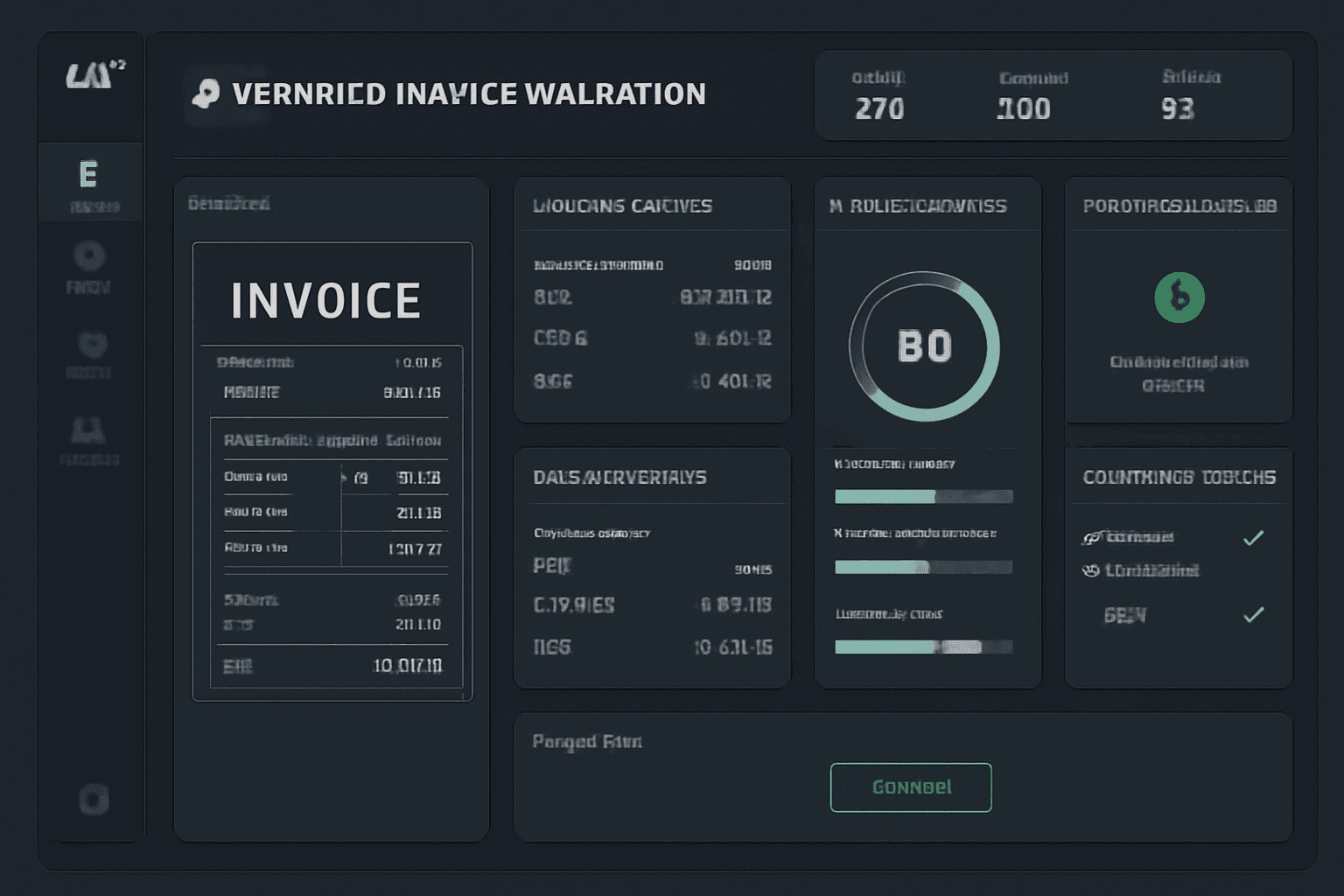Click the "IIGG" row in the lower card
Screen dimensions: 1344x896
pos(653,647)
